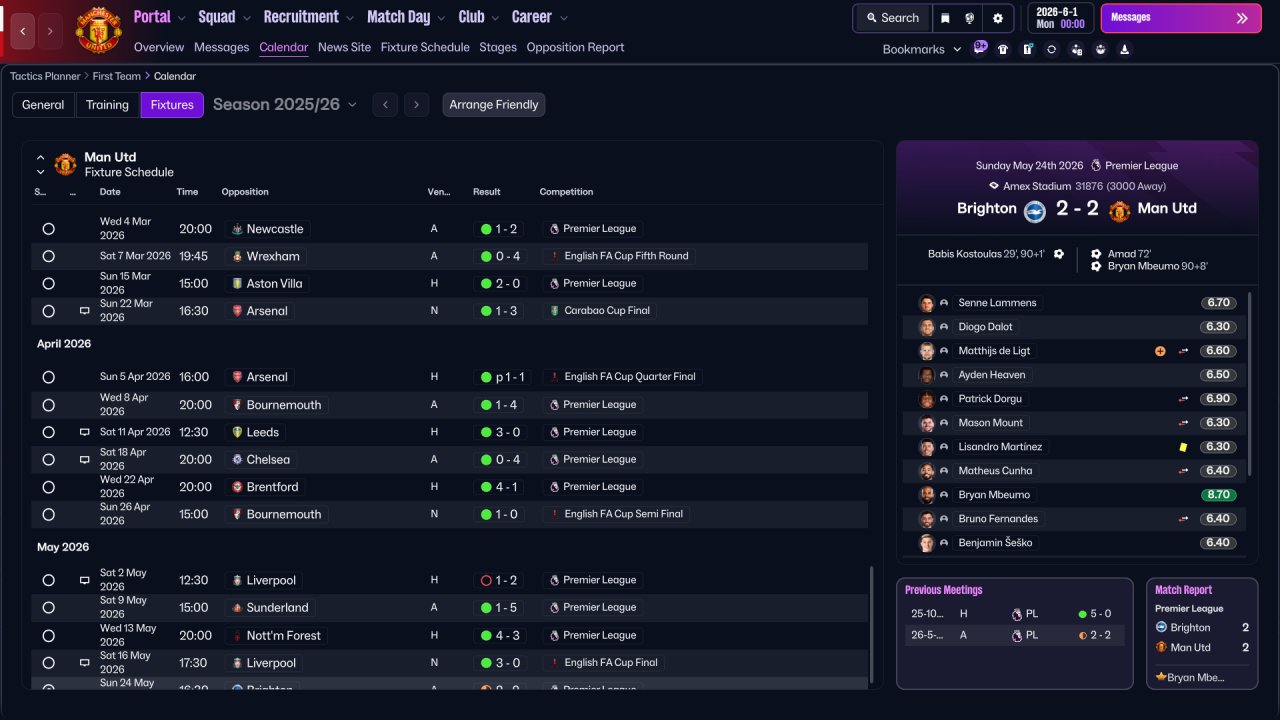Image resolution: width=1280 pixels, height=720 pixels.
Task: Open the 9+ notifications speech bubble
Action: 980,47
